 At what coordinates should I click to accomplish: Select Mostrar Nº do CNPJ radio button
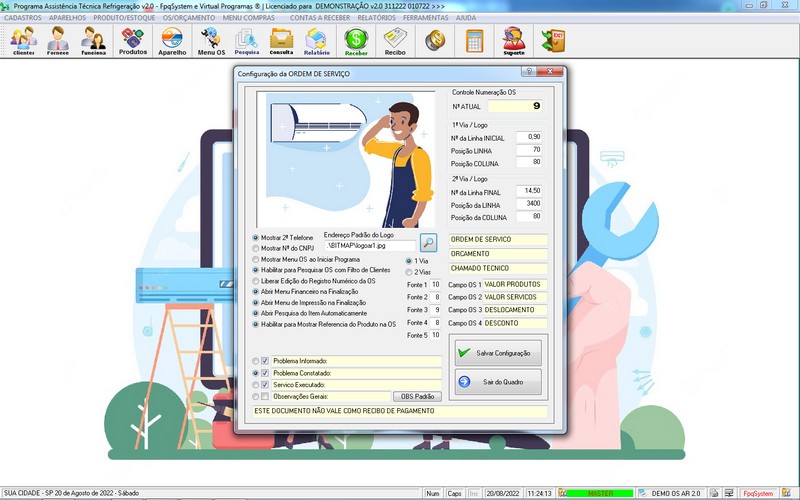[256, 248]
